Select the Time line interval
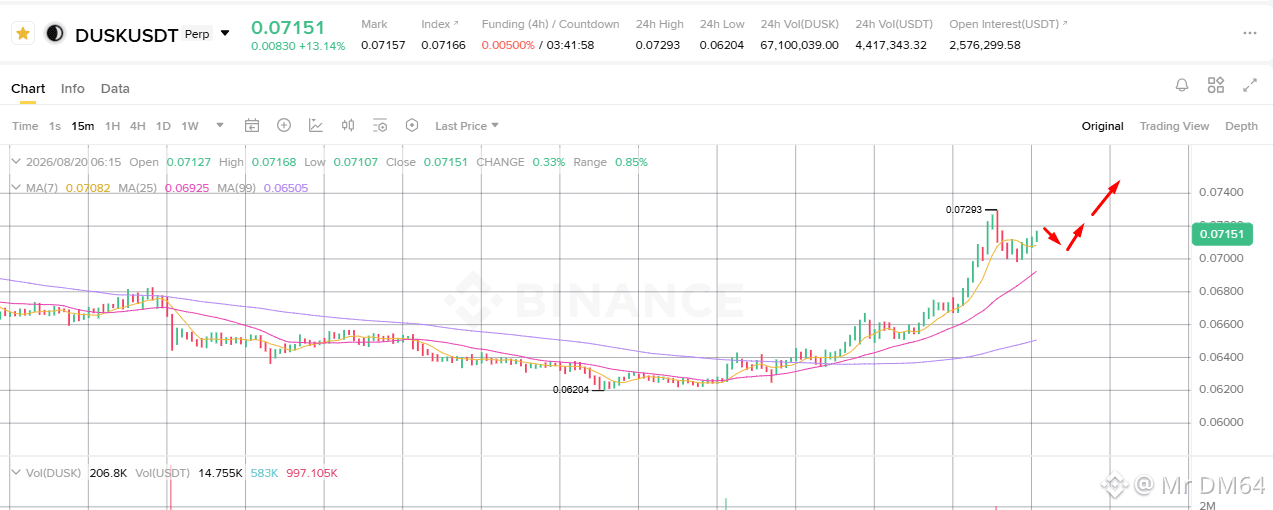Image resolution: width=1273 pixels, height=510 pixels. 25,126
